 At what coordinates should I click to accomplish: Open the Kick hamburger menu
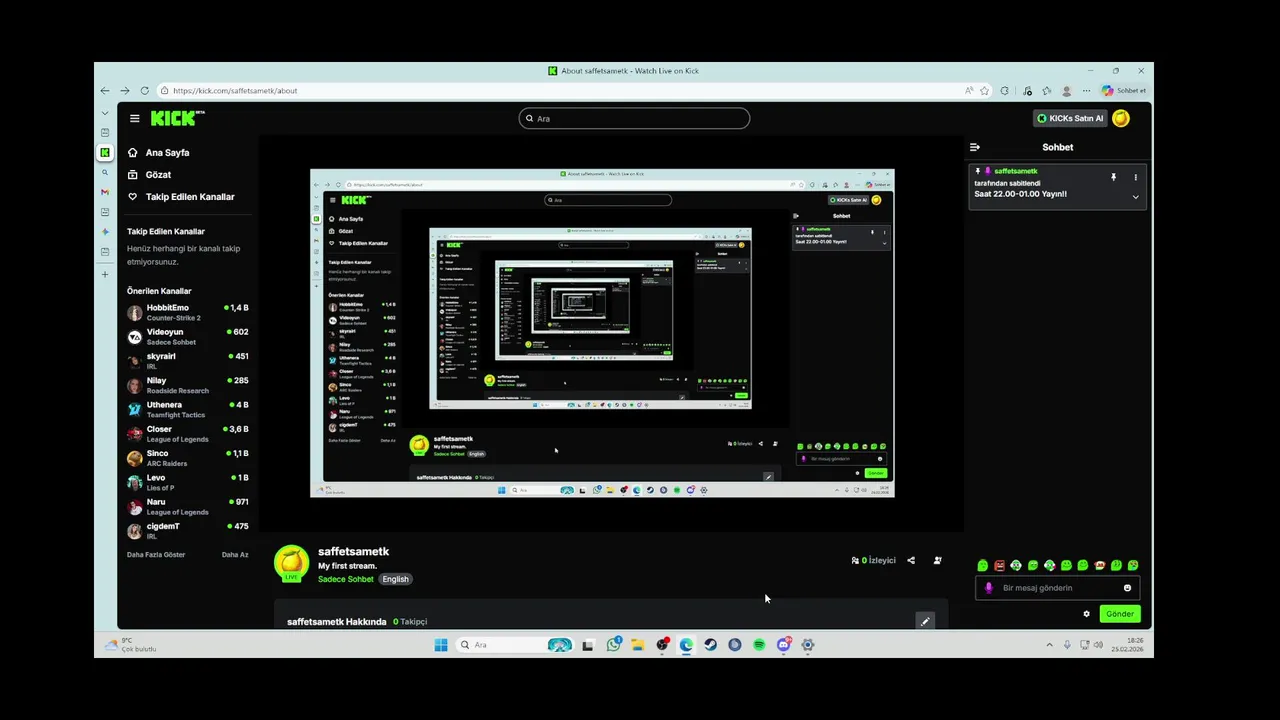[x=134, y=118]
